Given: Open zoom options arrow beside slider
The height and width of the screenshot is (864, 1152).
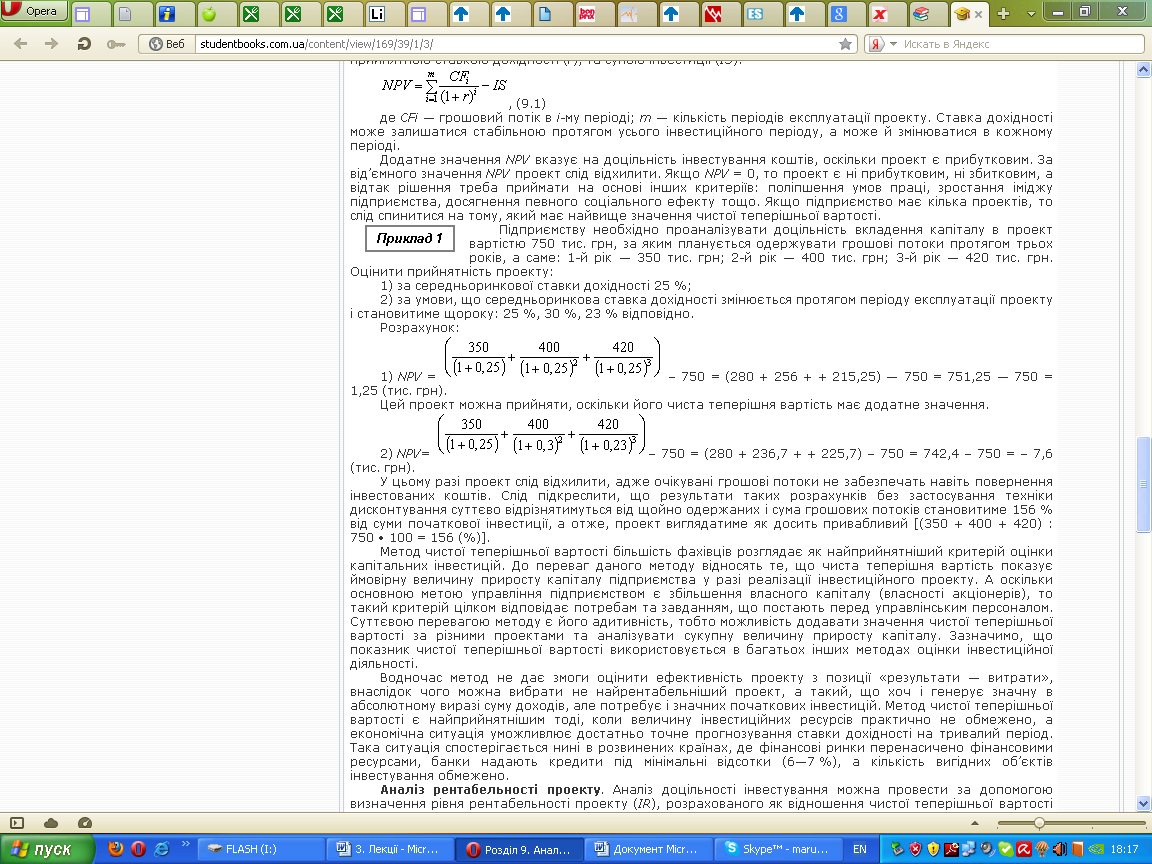Looking at the screenshot, I should [975, 823].
